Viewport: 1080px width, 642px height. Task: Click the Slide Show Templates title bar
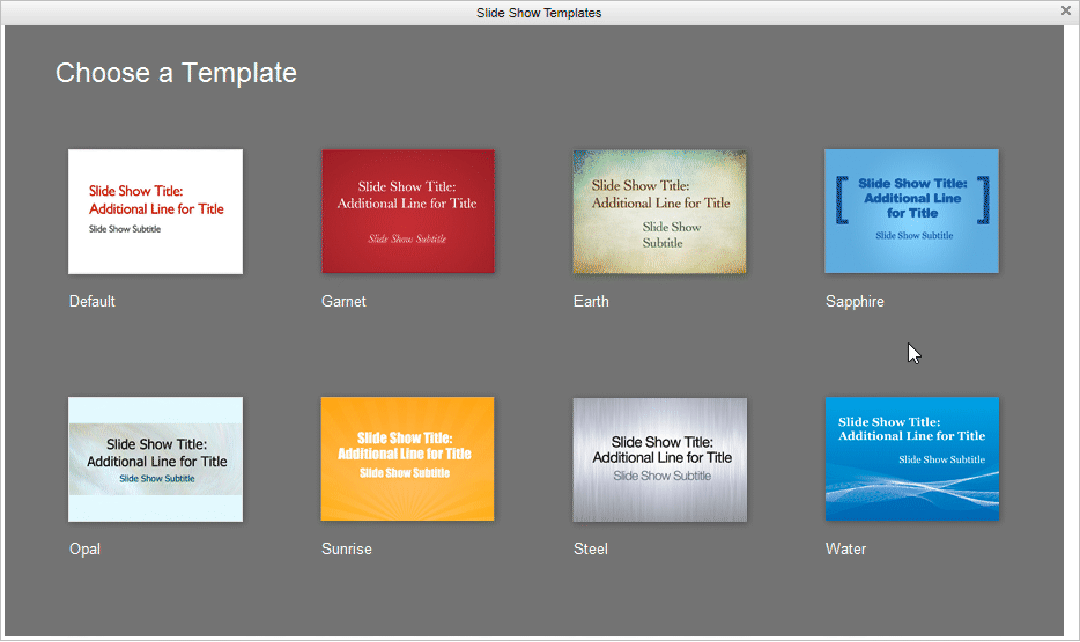[x=539, y=12]
